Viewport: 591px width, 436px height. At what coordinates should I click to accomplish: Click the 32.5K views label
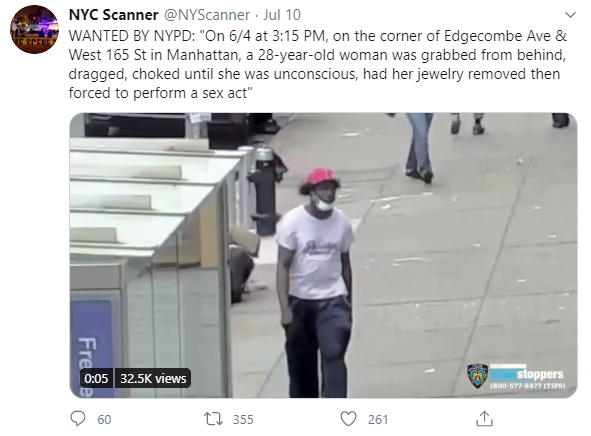tap(153, 378)
